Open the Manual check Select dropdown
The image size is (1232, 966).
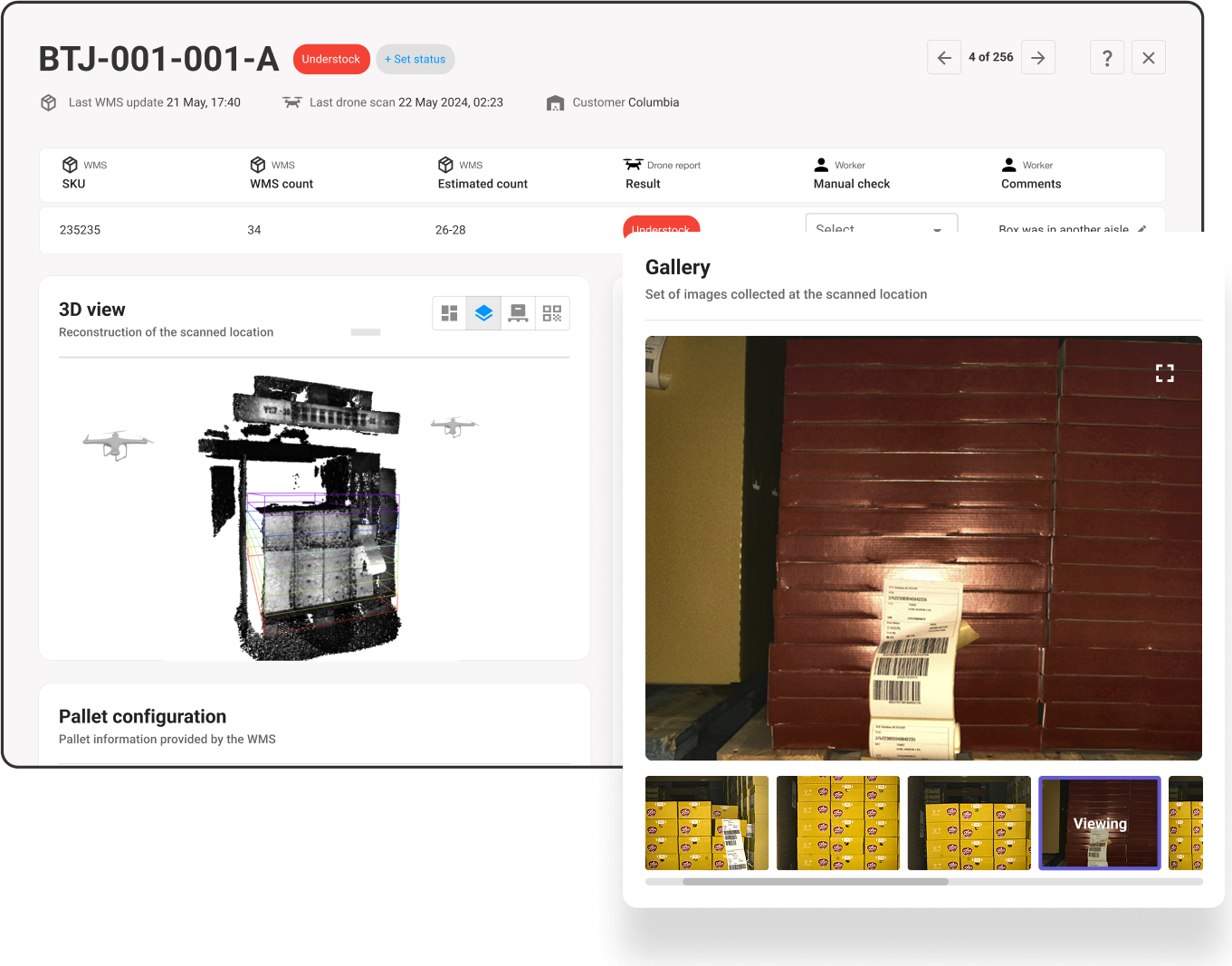(x=881, y=225)
